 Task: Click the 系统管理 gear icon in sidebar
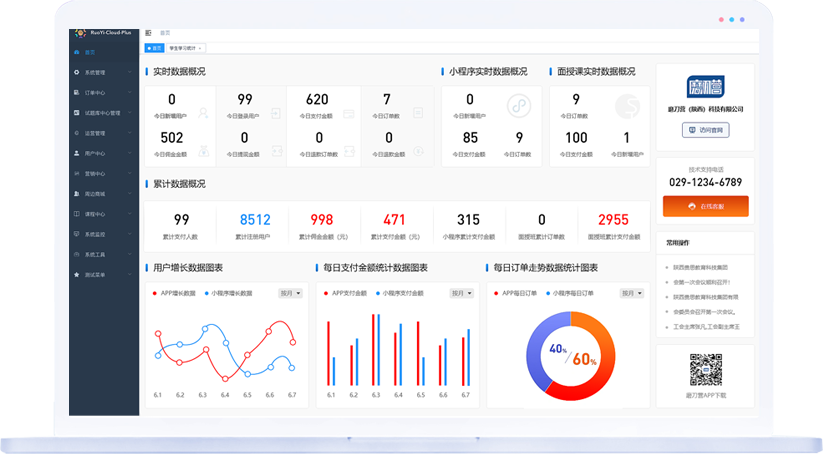click(77, 72)
